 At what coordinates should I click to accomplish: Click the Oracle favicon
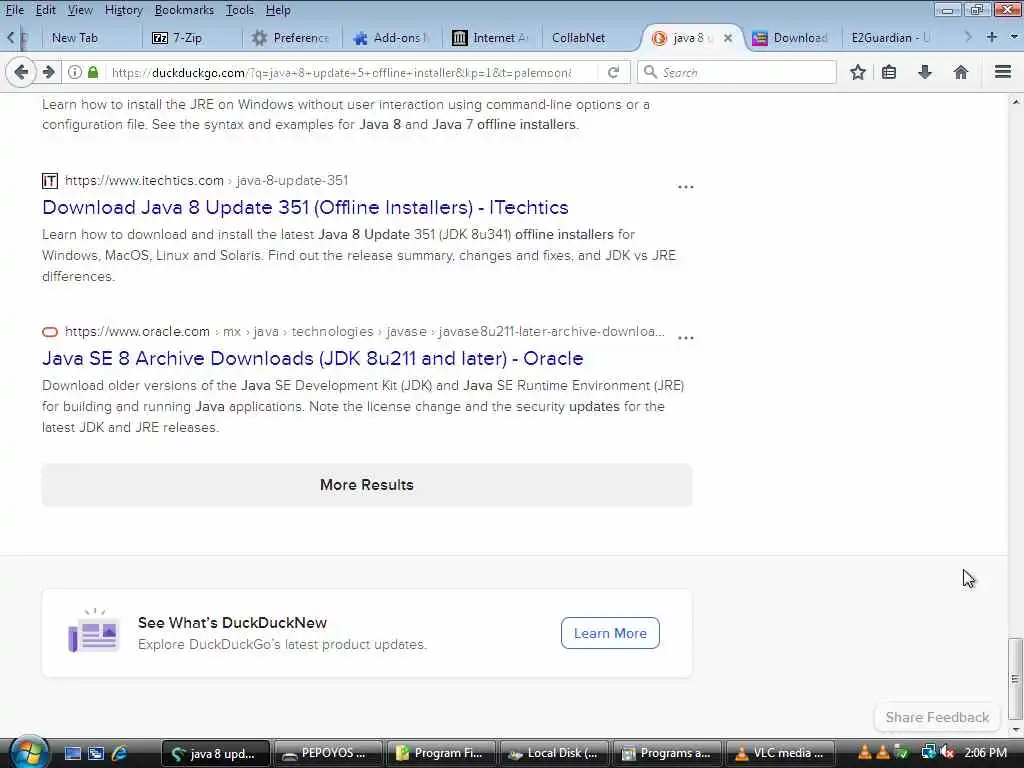50,332
